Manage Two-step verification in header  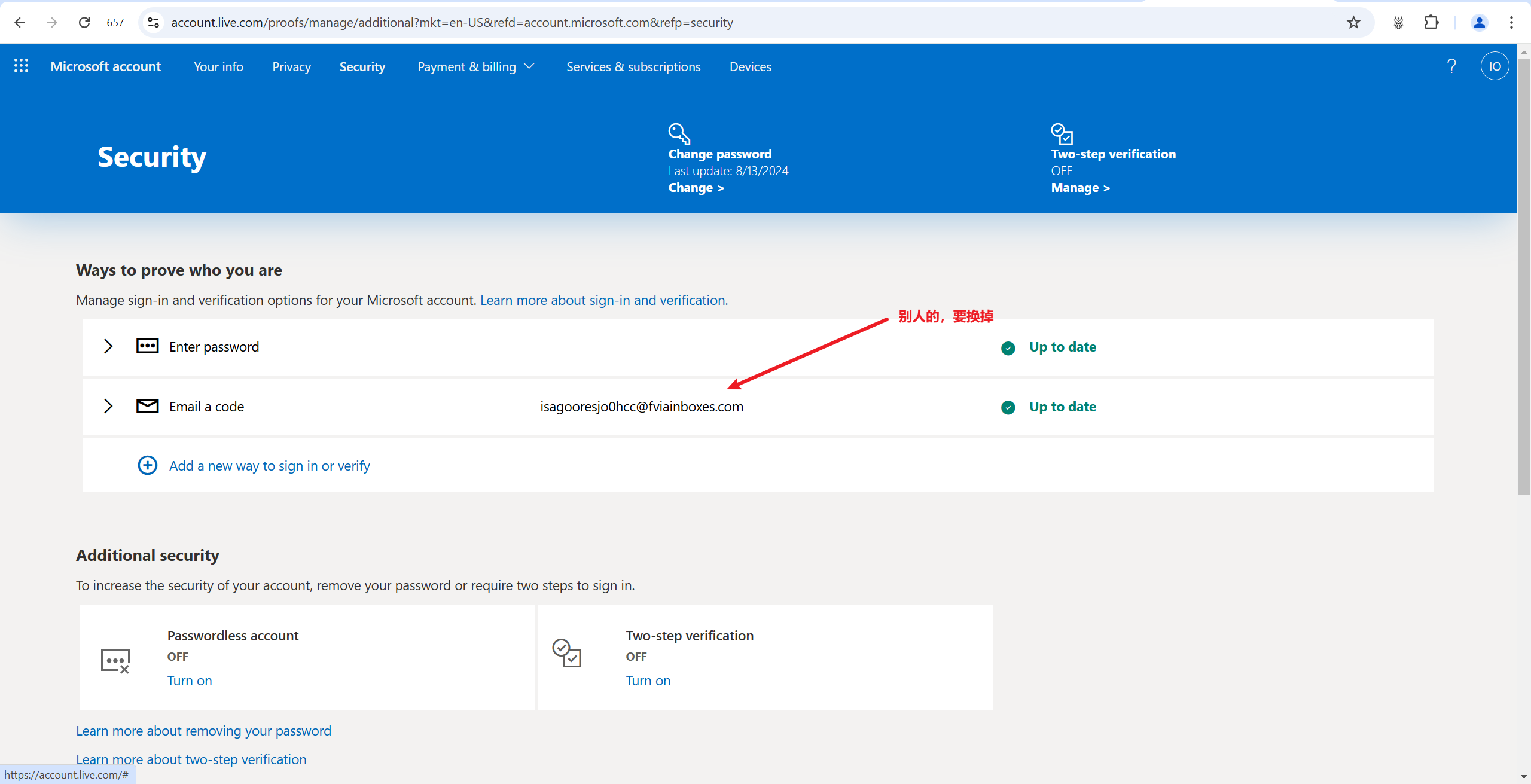pyautogui.click(x=1080, y=188)
